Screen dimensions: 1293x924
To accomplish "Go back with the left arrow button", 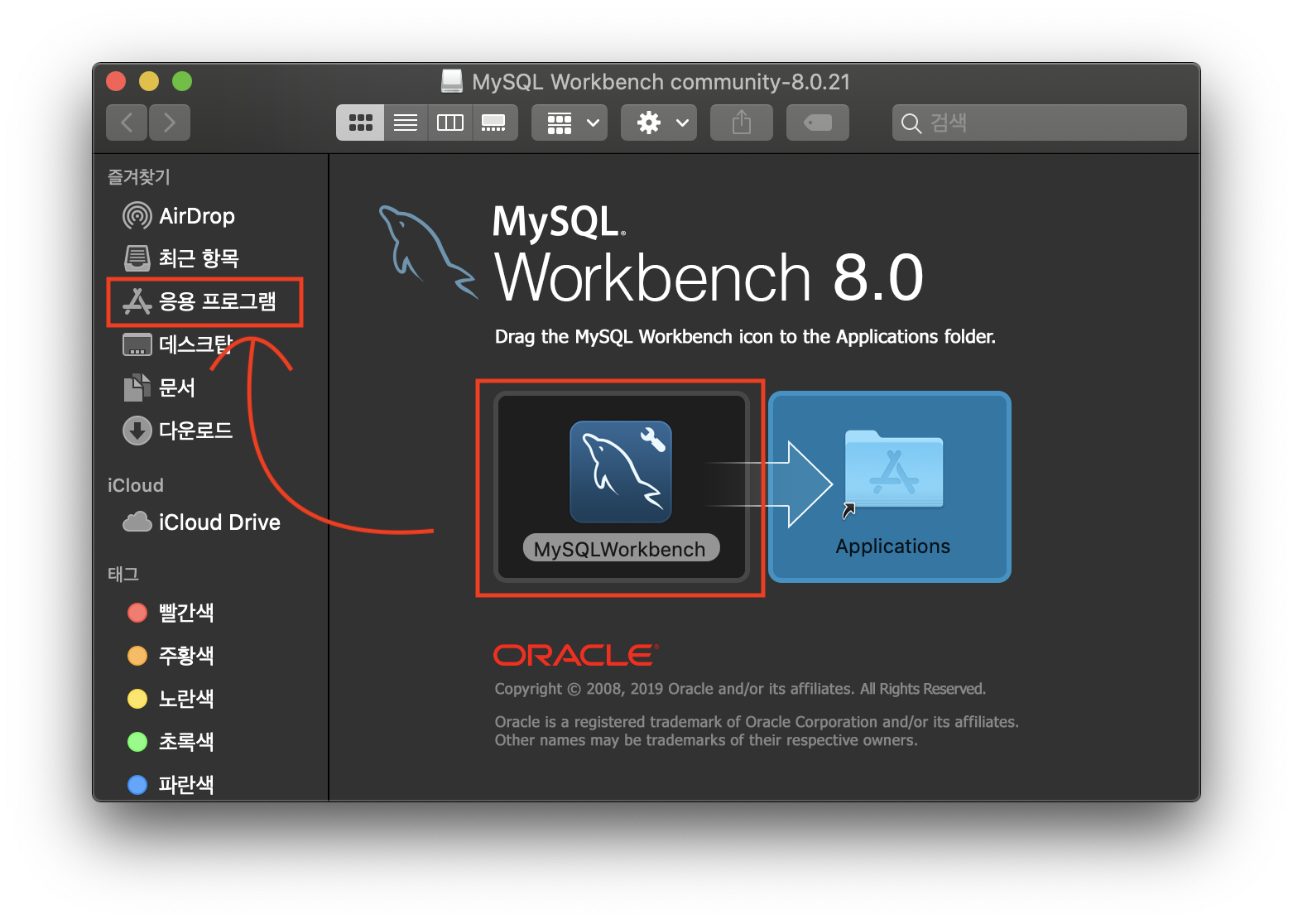I will coord(127,123).
